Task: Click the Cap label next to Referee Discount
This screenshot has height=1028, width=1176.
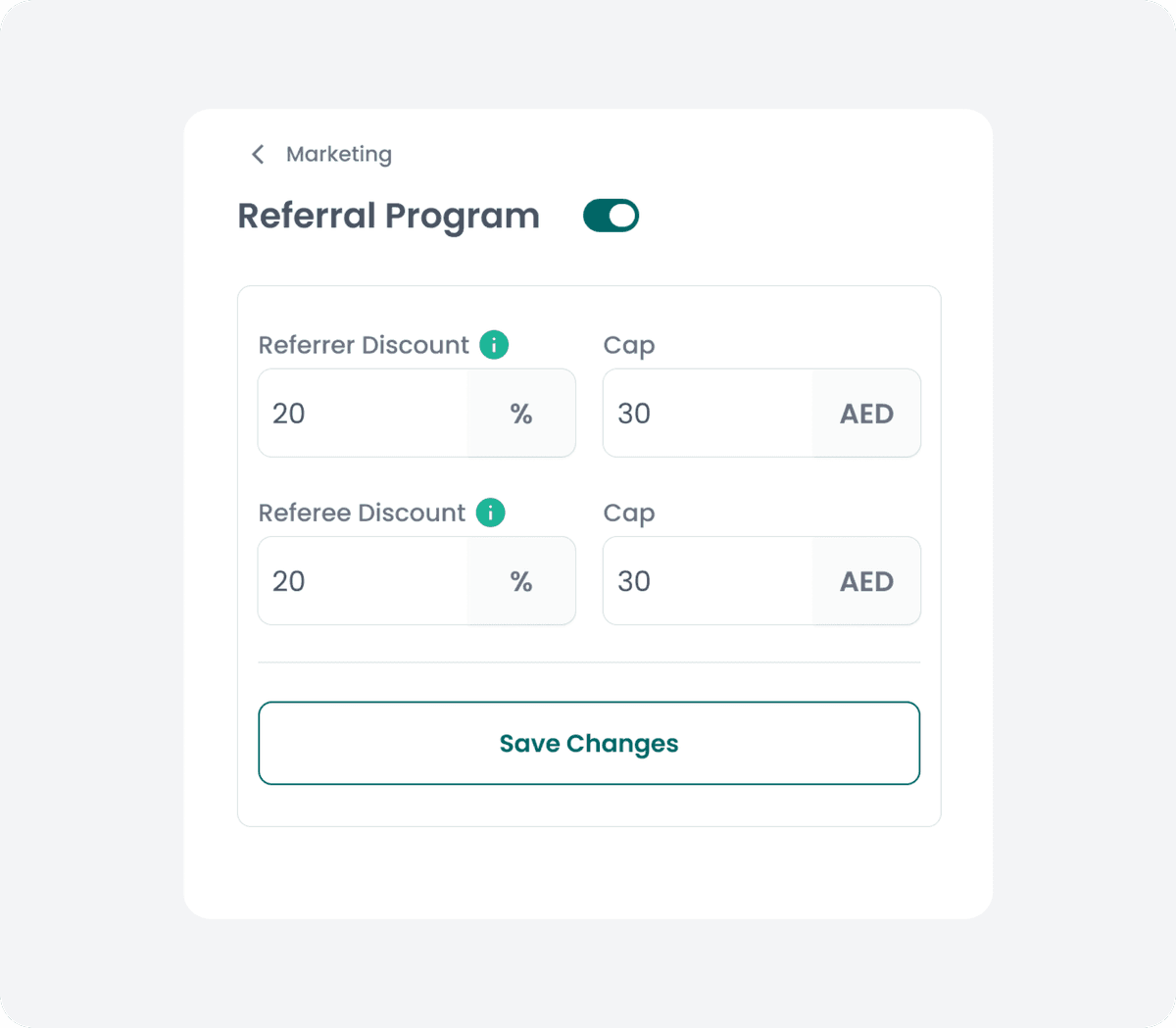Action: [629, 514]
